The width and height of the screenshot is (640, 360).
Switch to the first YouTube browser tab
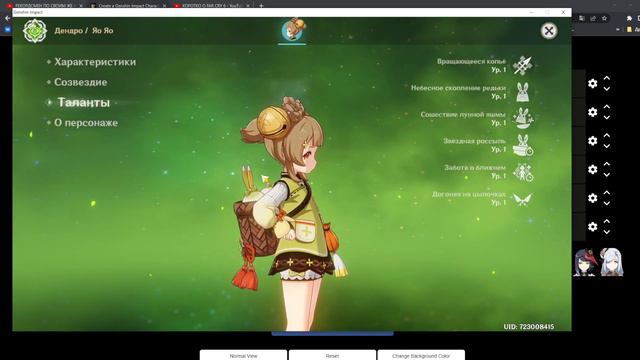(x=43, y=5)
